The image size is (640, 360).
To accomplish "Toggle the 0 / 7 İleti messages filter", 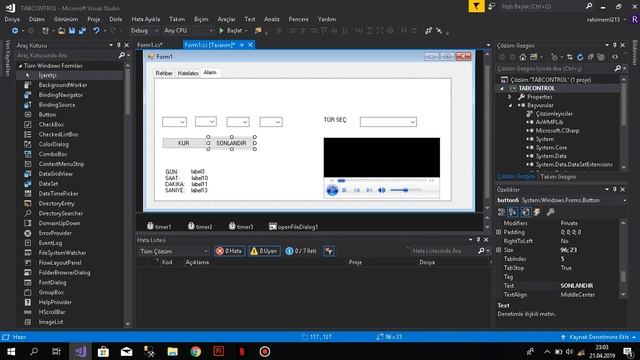I will (301, 251).
